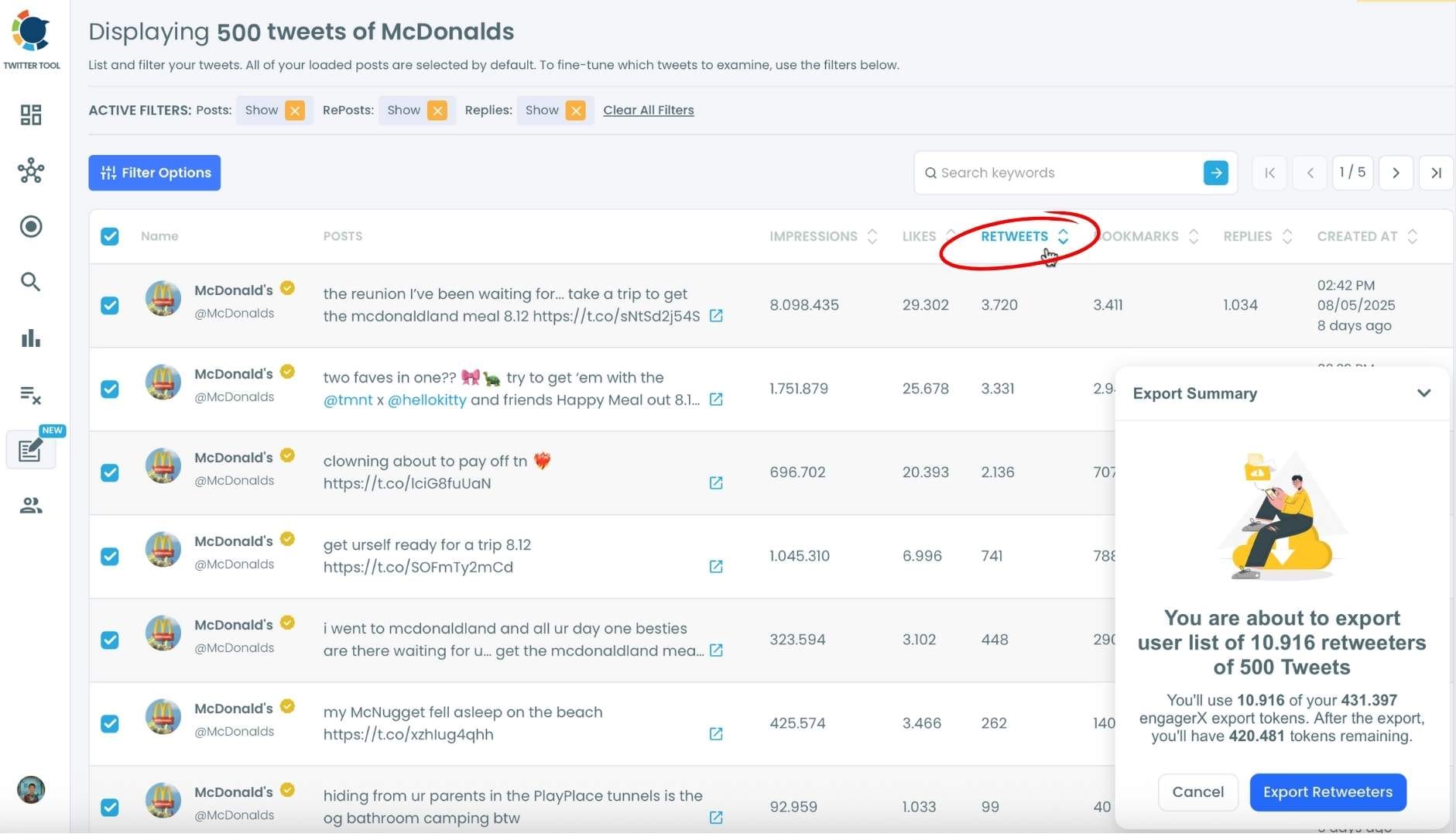This screenshot has height=834, width=1456.
Task: Collapse the Export Summary panel
Action: coord(1424,393)
